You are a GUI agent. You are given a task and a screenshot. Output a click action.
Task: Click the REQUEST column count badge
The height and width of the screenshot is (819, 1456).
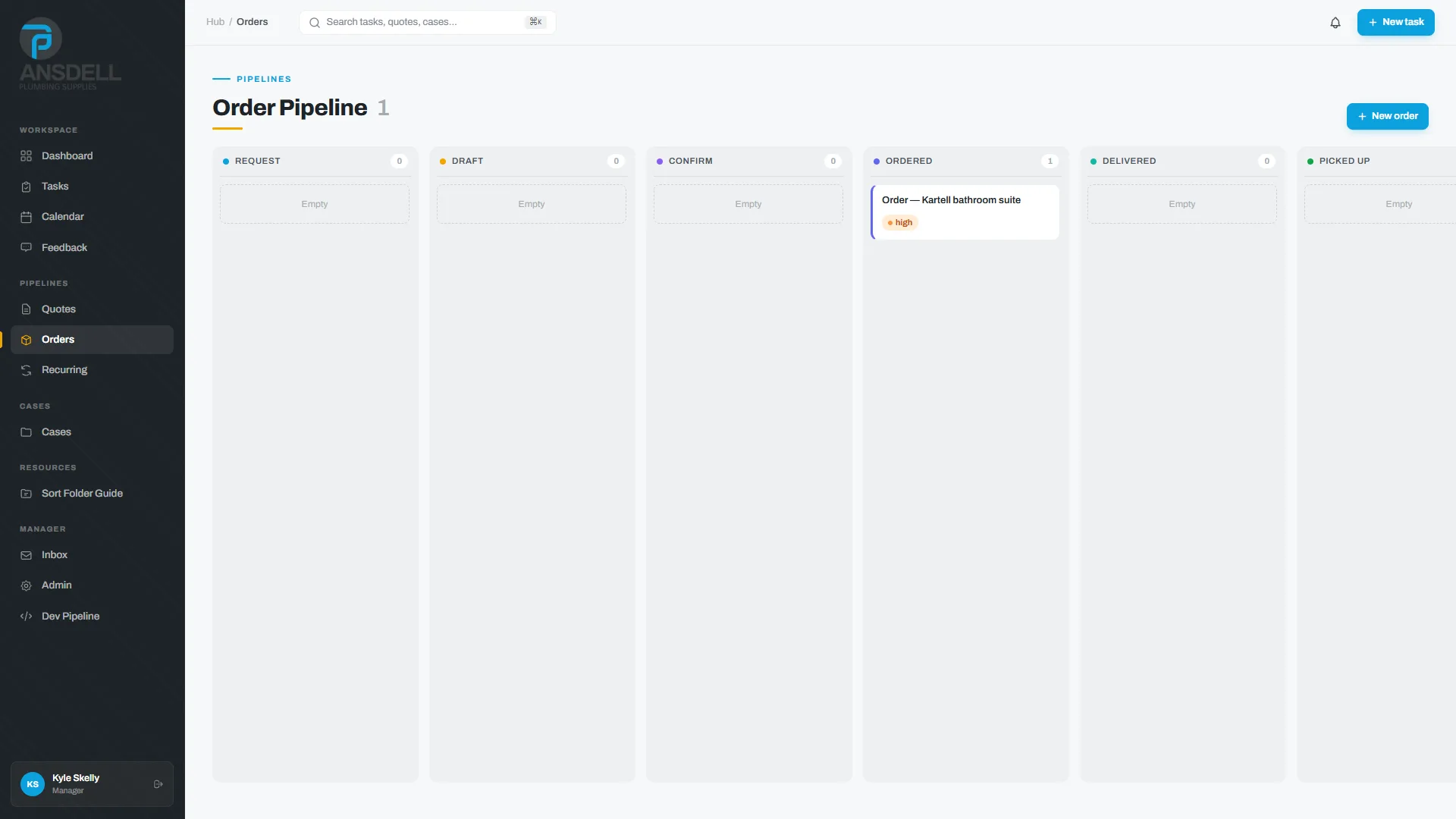pyautogui.click(x=399, y=161)
